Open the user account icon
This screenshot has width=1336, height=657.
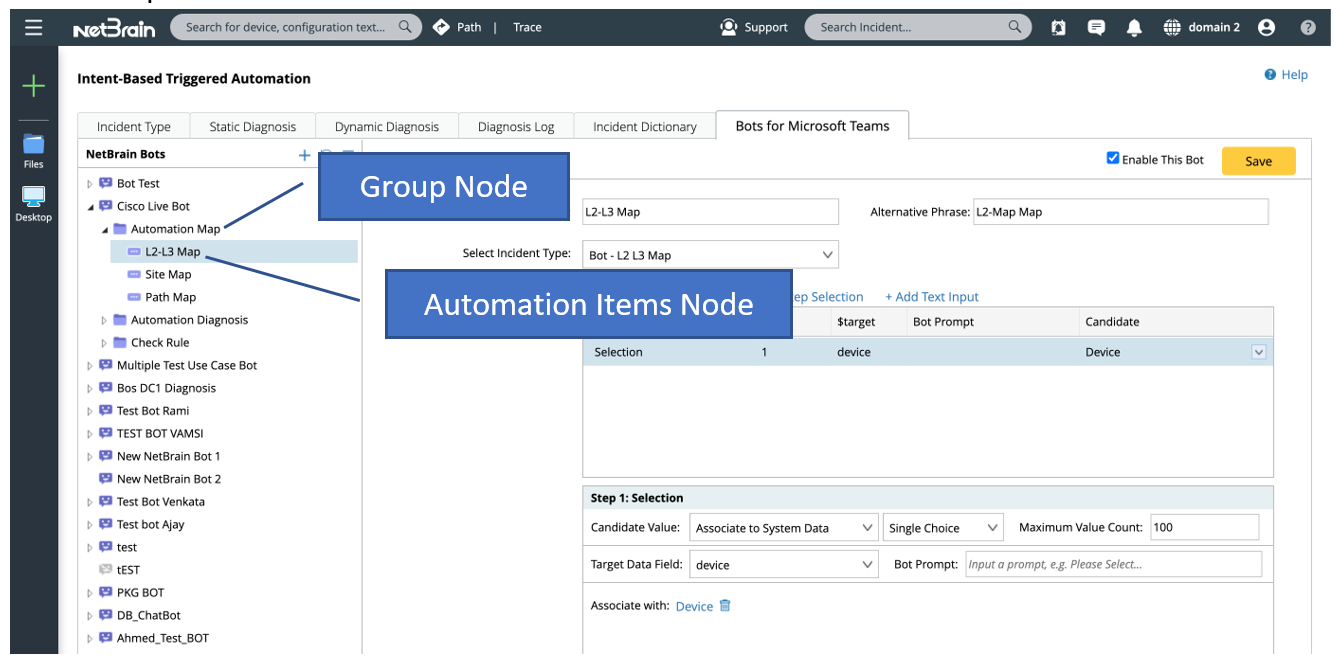[1267, 28]
